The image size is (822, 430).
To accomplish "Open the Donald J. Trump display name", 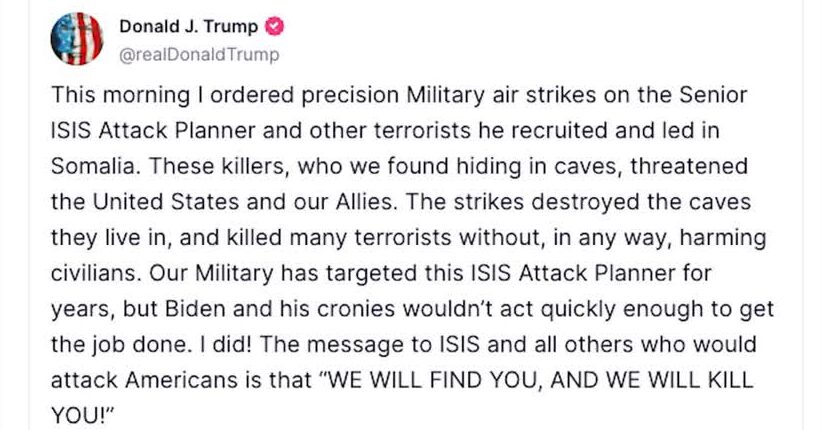I will click(189, 26).
